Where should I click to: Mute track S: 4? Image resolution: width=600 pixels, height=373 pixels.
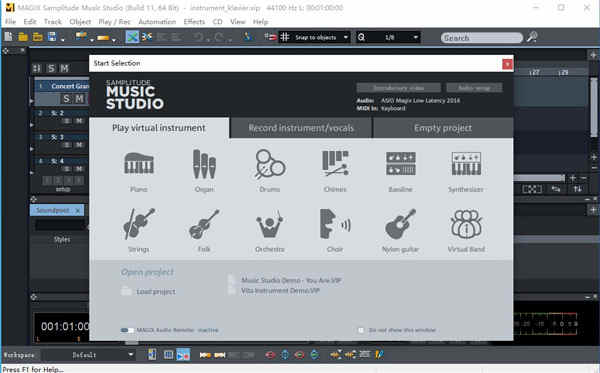(79, 169)
